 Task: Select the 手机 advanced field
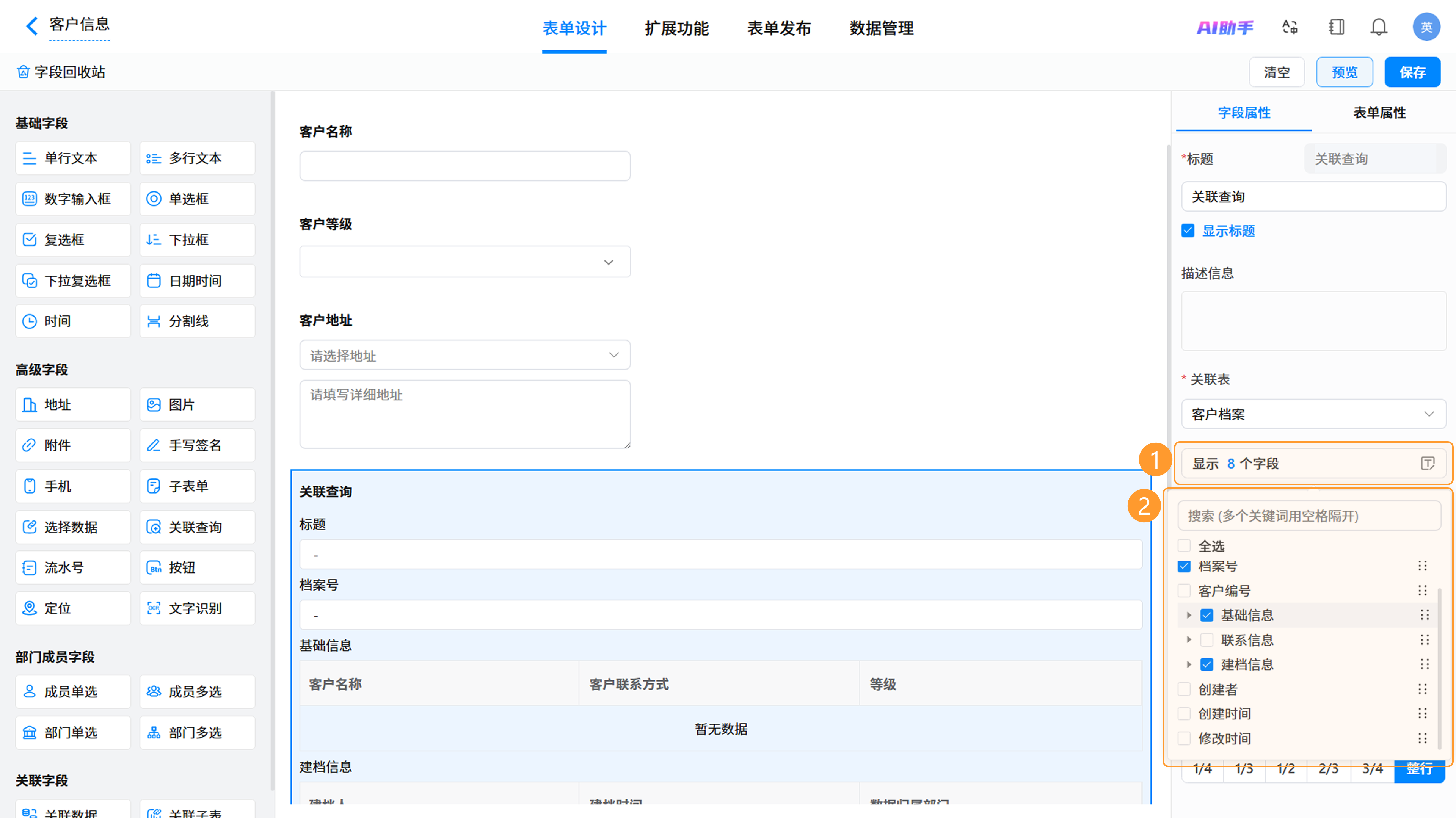coord(73,486)
